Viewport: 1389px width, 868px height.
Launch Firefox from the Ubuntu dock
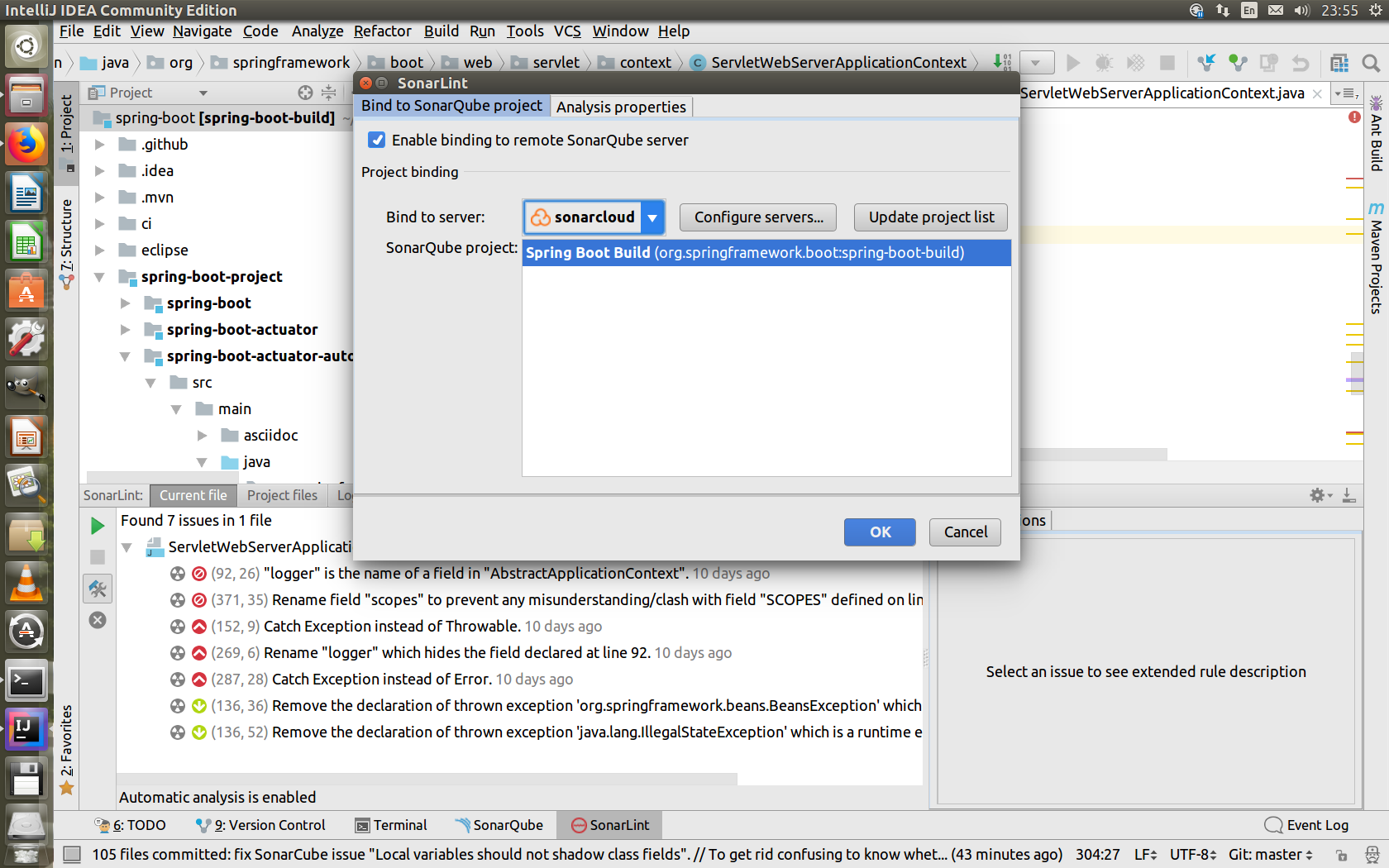click(x=26, y=144)
